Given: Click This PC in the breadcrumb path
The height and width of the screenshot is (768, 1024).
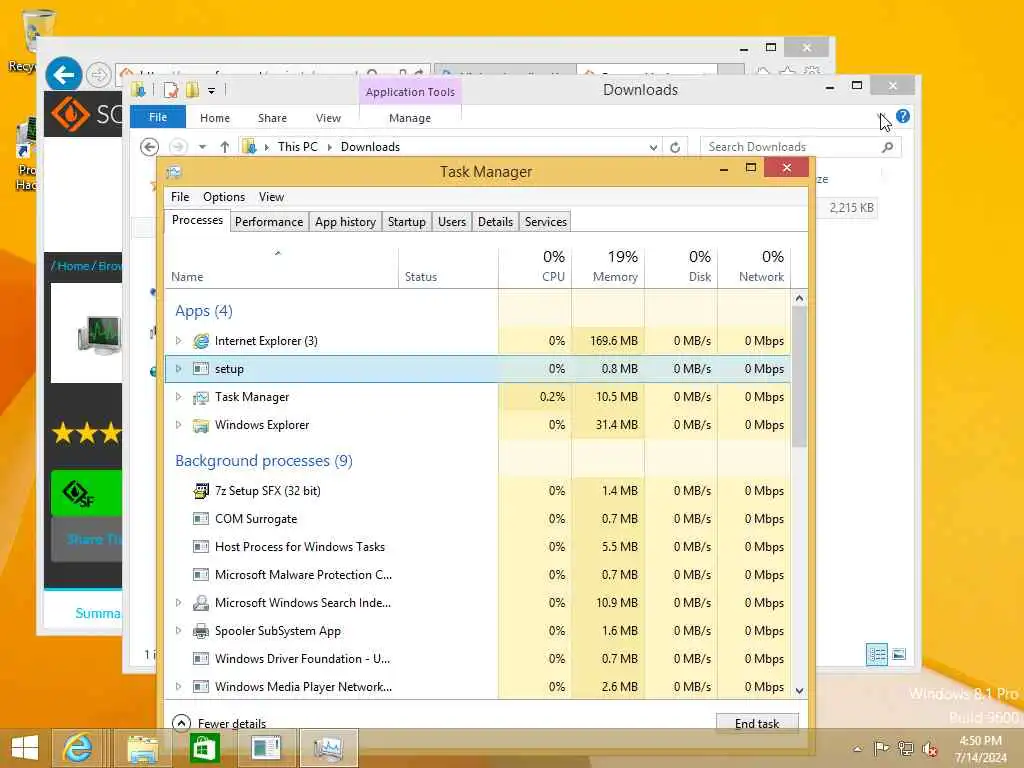Looking at the screenshot, I should pos(298,147).
